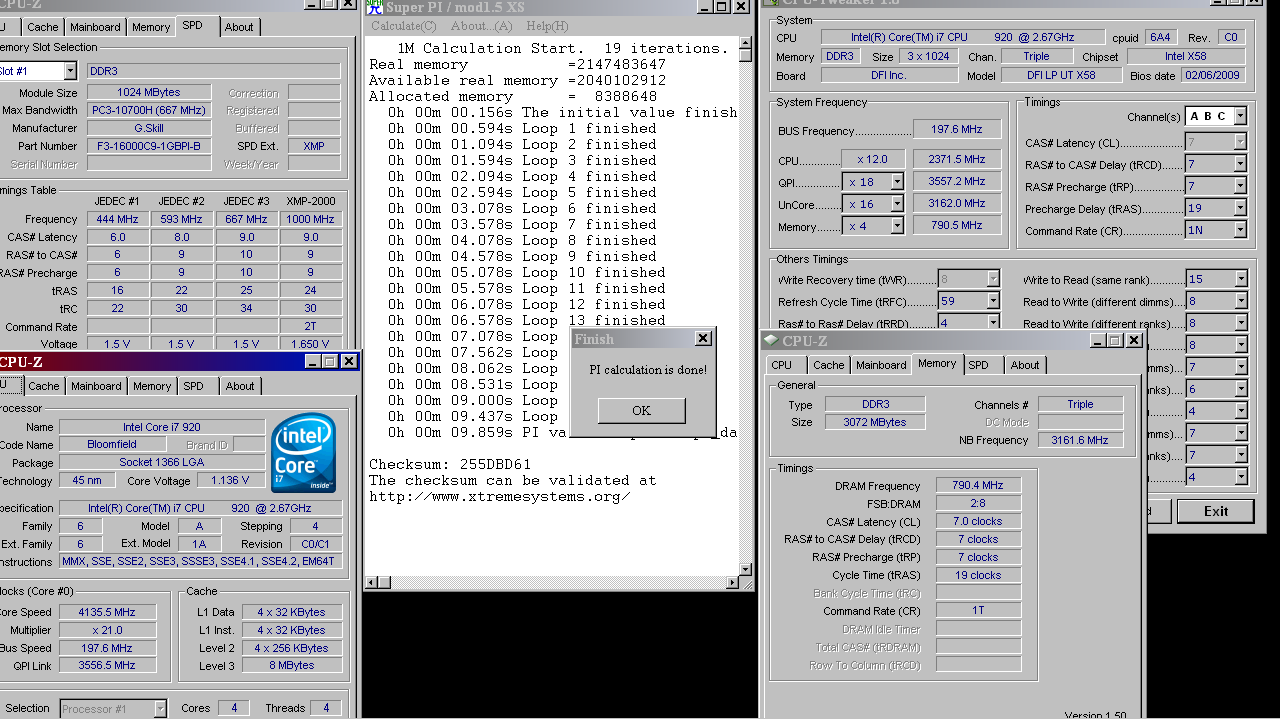This screenshot has width=1280, height=720.
Task: Click the NB Frequency 3161.6 MHz value
Action: point(1080,440)
